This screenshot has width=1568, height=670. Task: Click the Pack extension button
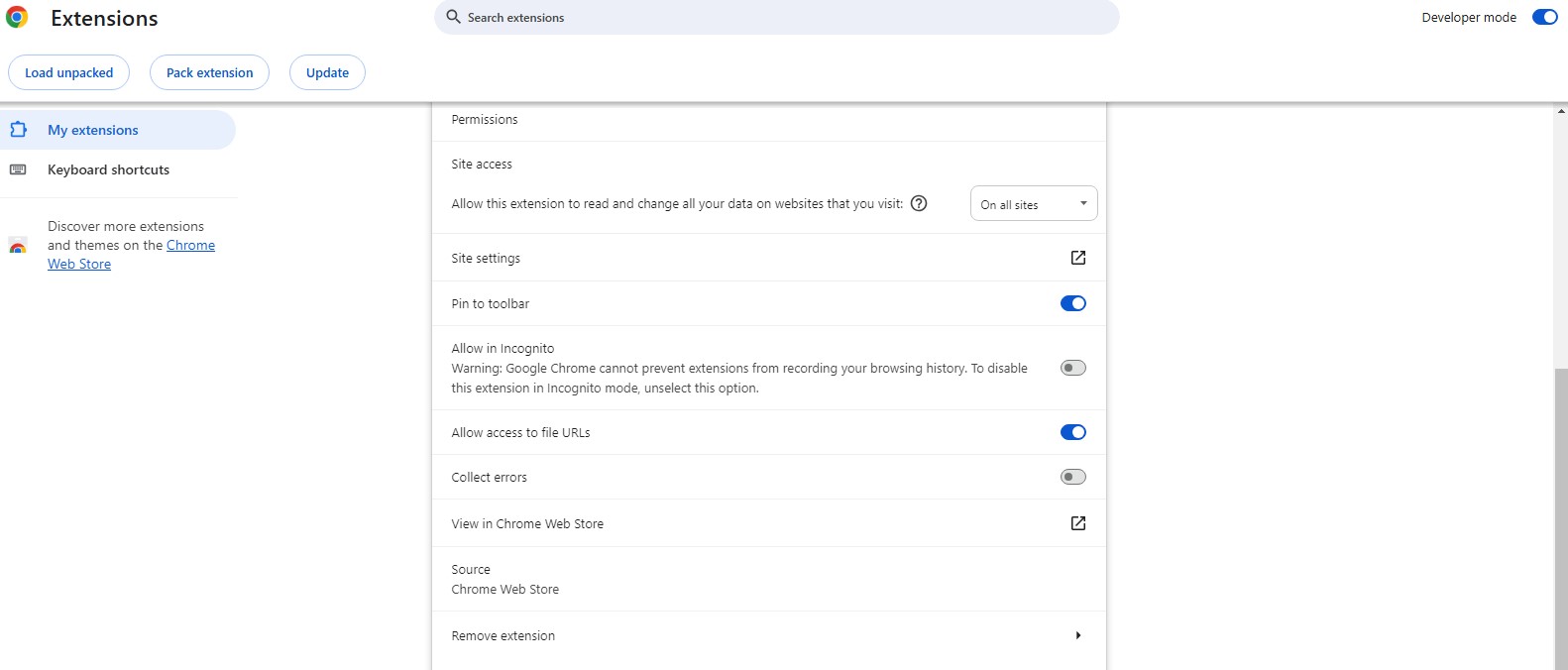click(209, 72)
